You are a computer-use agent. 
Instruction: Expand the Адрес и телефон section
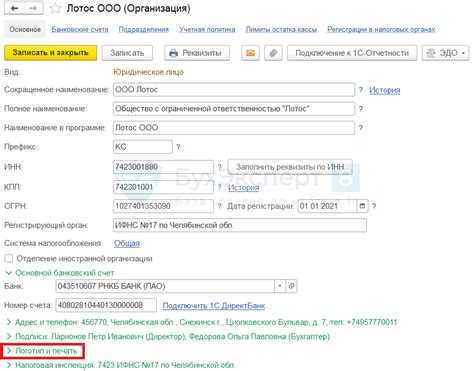click(202, 322)
